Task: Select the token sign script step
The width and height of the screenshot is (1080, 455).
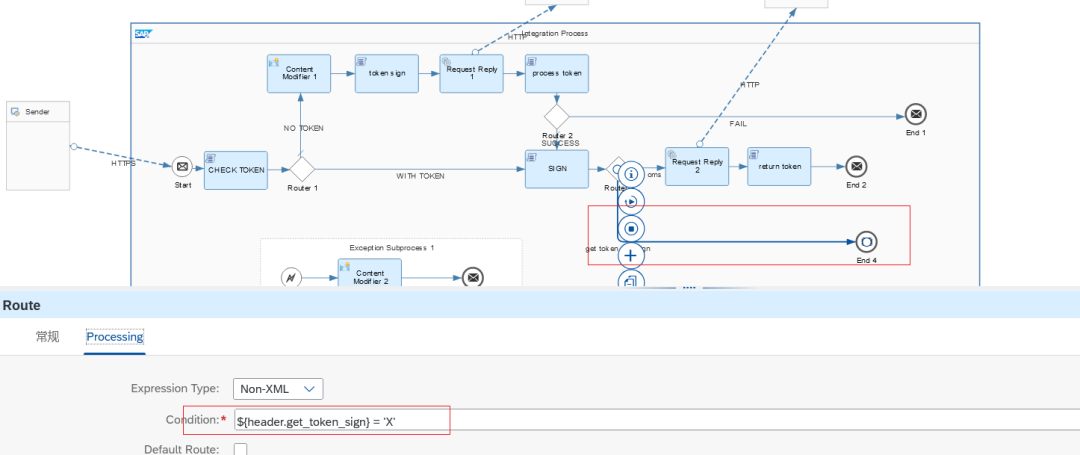Action: pos(387,74)
